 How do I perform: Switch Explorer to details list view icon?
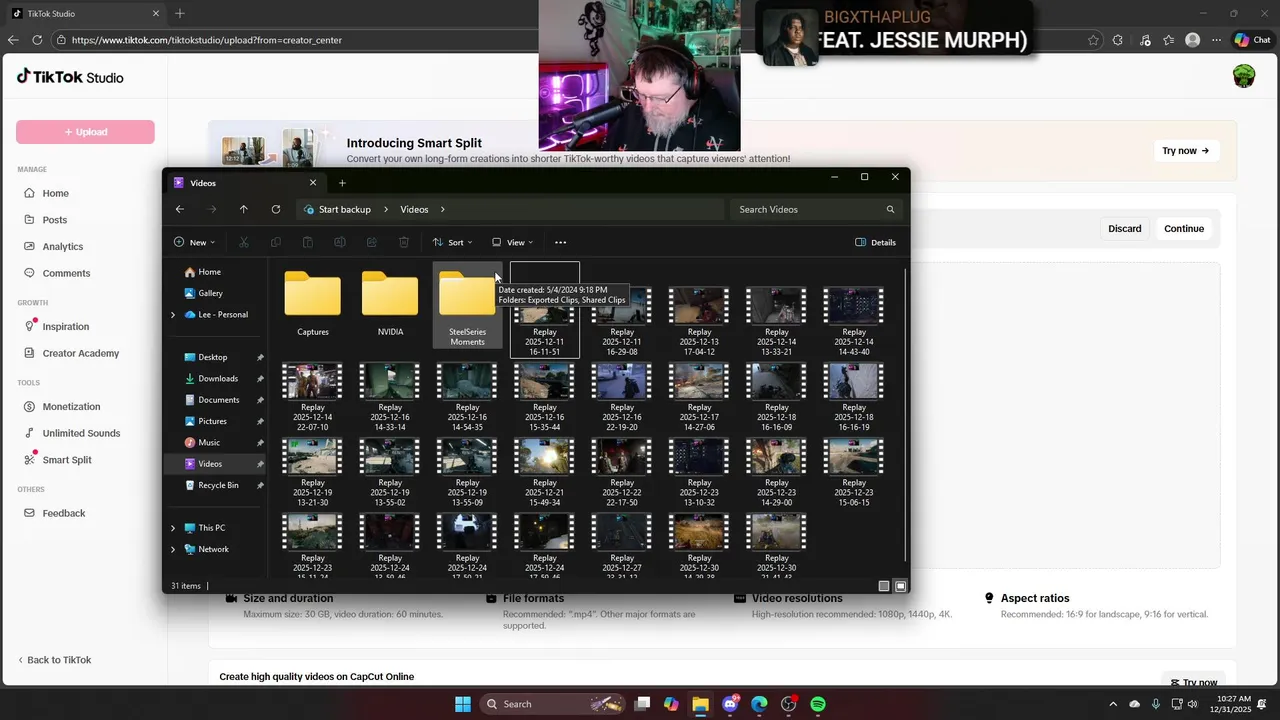pos(884,586)
